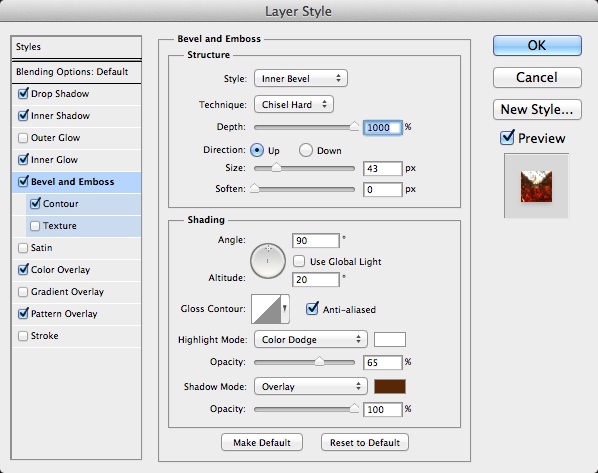Click the brown shadow color swatch

point(390,386)
